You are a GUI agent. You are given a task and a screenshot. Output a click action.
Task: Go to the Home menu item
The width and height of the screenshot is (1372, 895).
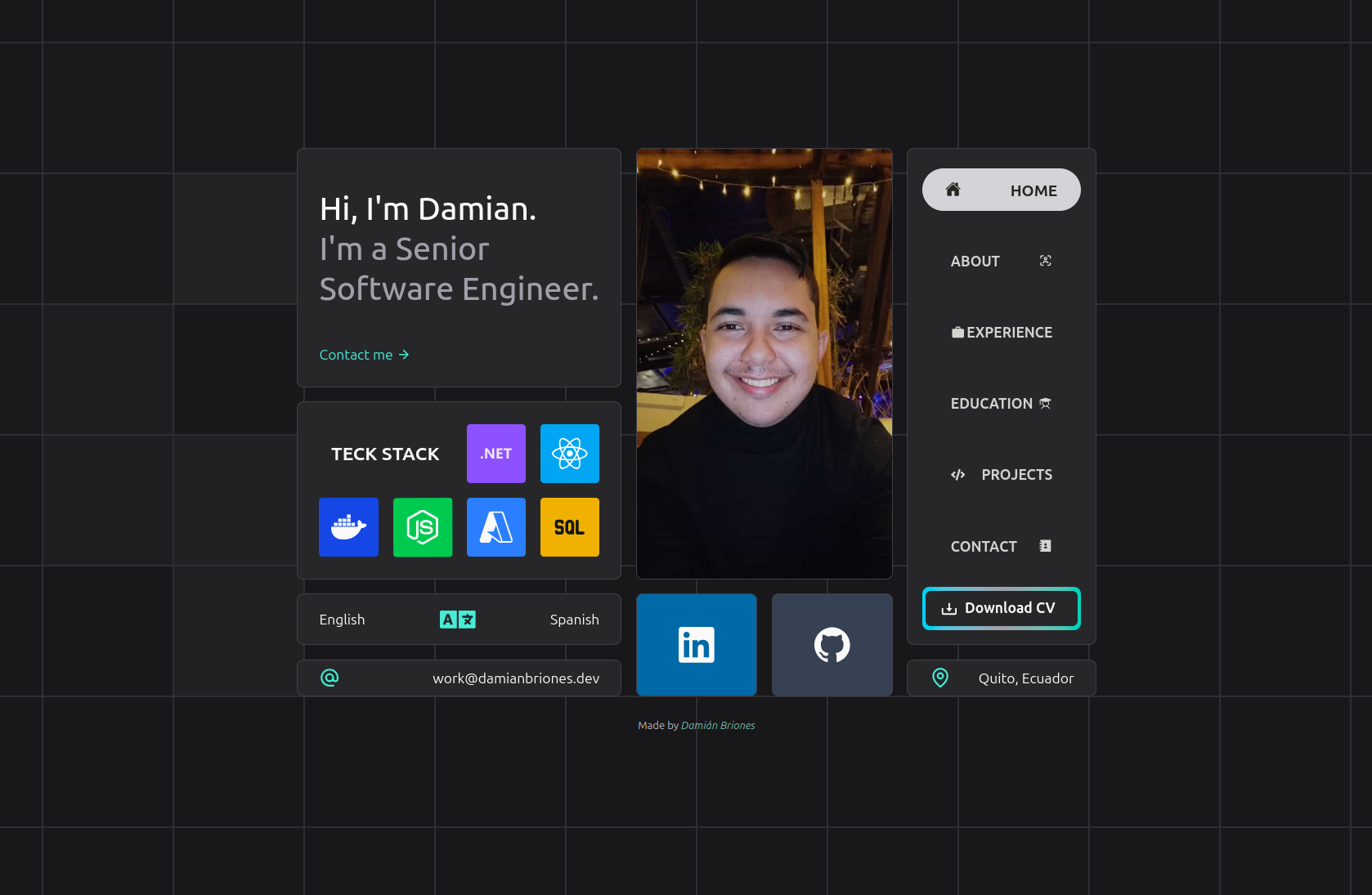(1001, 190)
